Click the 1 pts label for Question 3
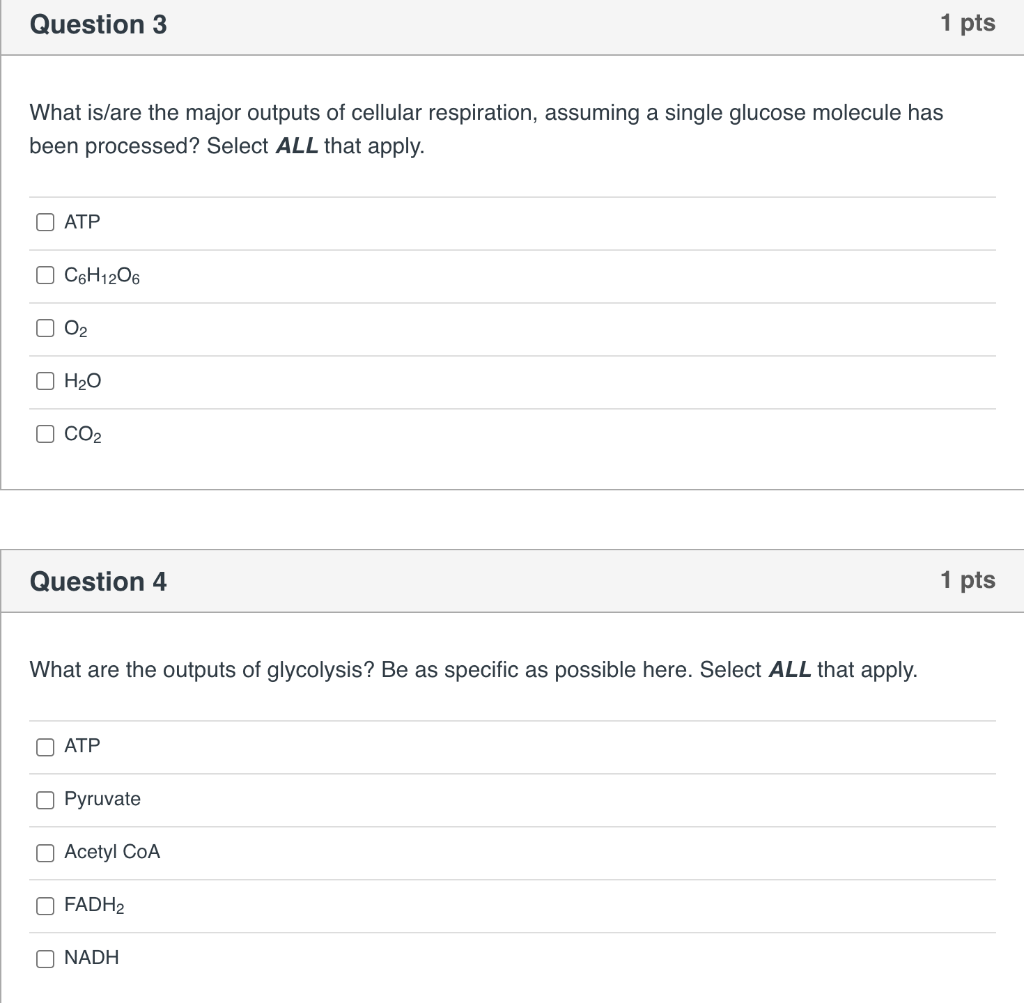The height and width of the screenshot is (1003, 1024). point(967,23)
